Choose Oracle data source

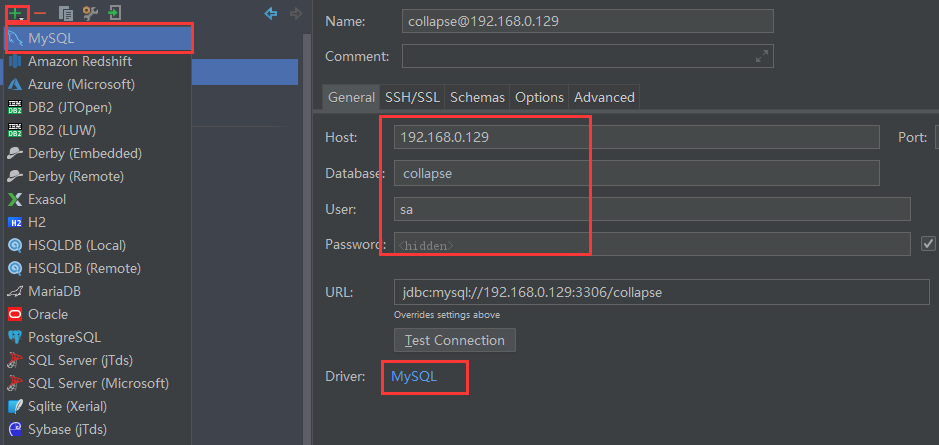click(98, 314)
